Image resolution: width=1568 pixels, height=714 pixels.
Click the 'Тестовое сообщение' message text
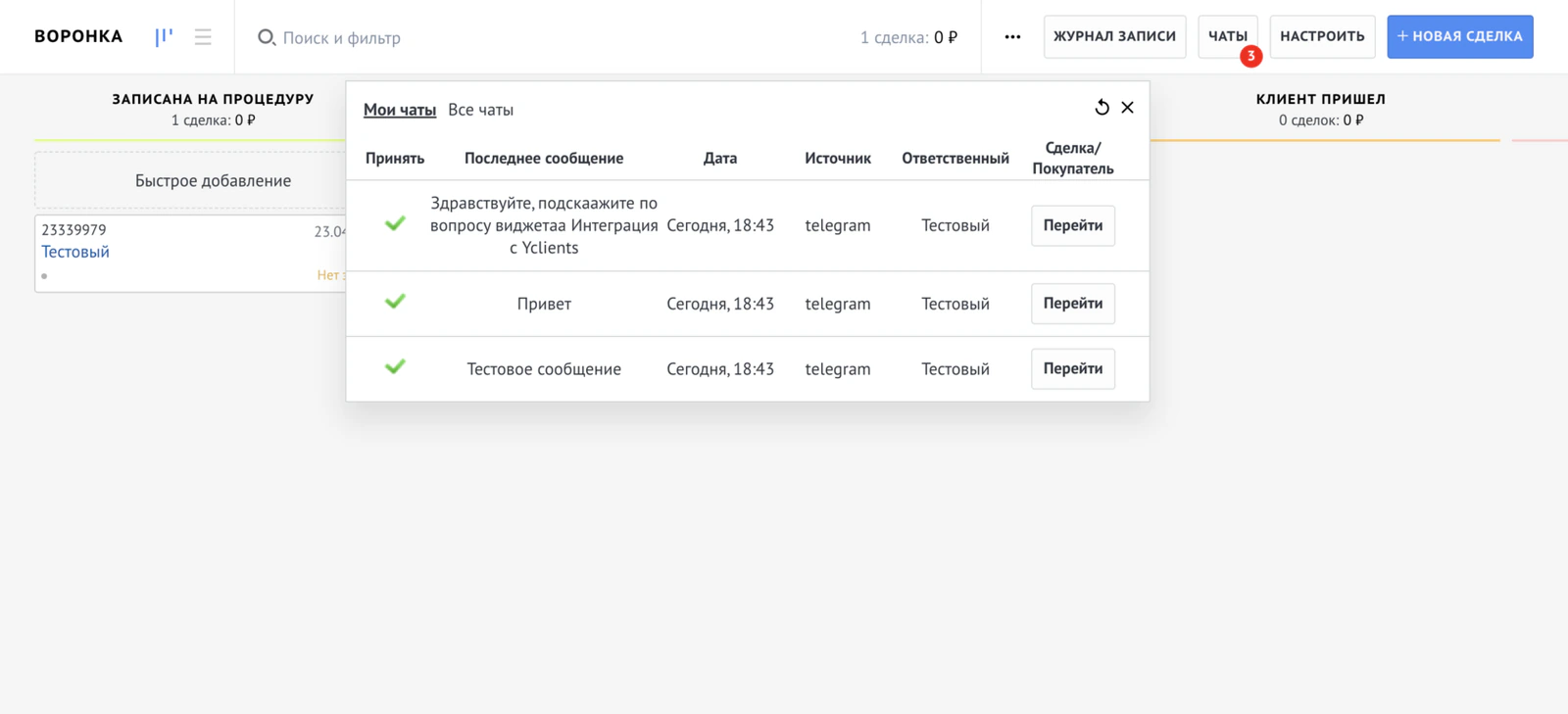pos(544,369)
